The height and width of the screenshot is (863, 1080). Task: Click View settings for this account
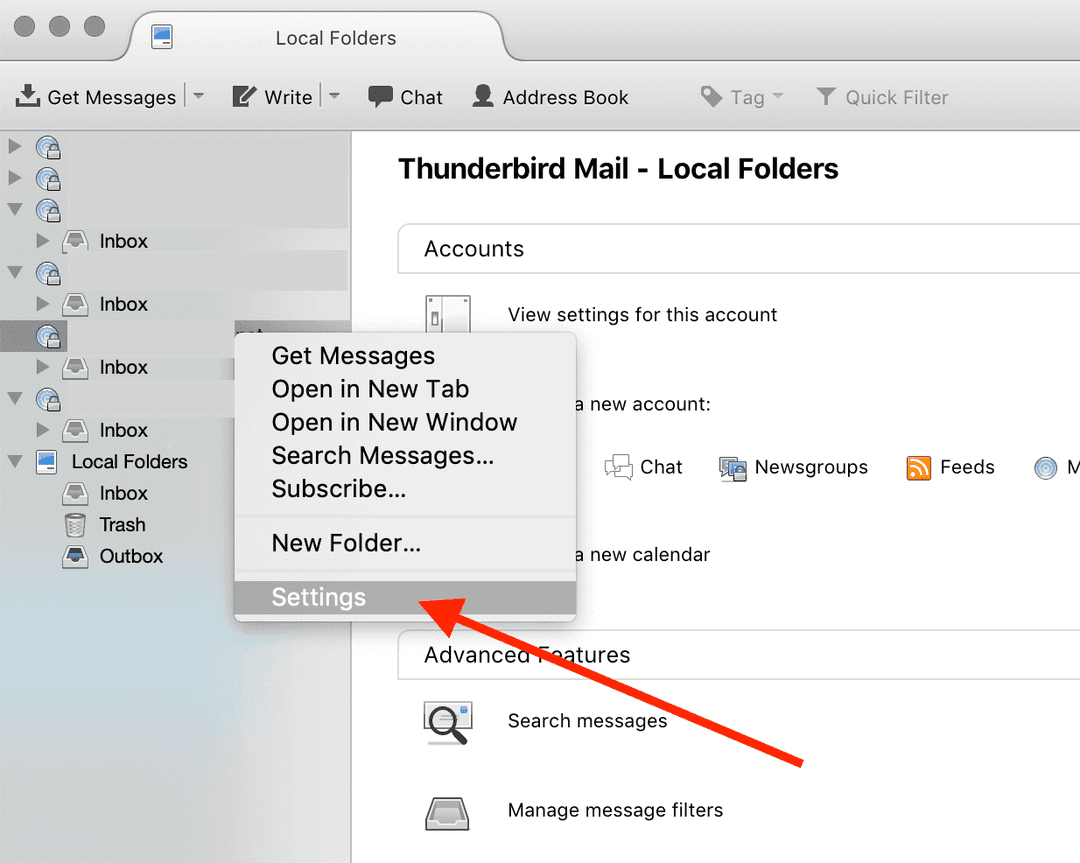click(x=642, y=315)
